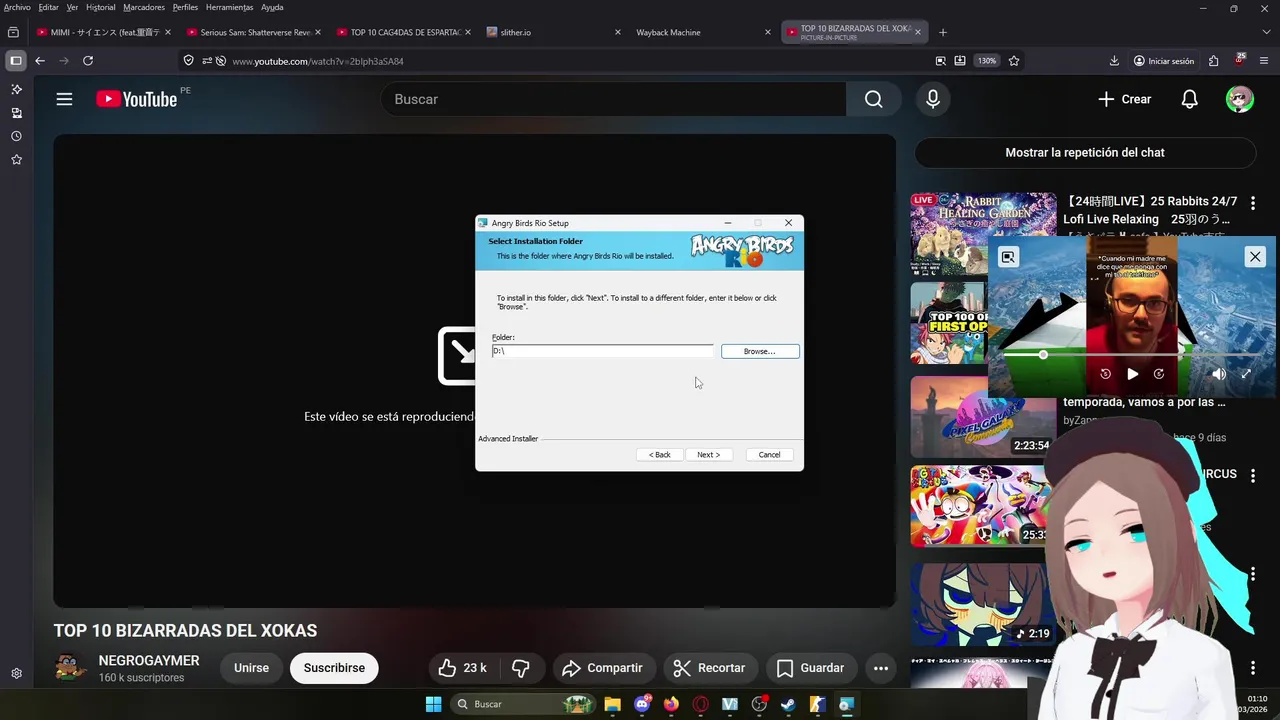Open options for 25 Rabbits 24/7 video
This screenshot has width=1280, height=720.
1253,203
